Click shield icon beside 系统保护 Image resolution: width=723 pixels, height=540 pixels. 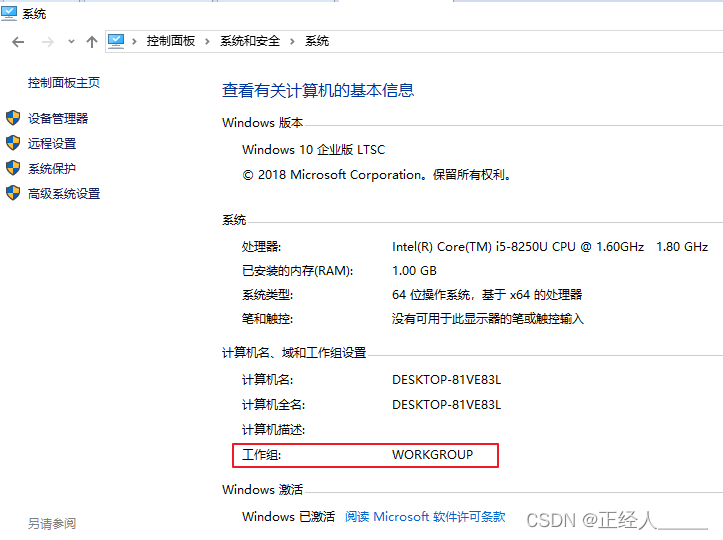tap(13, 168)
